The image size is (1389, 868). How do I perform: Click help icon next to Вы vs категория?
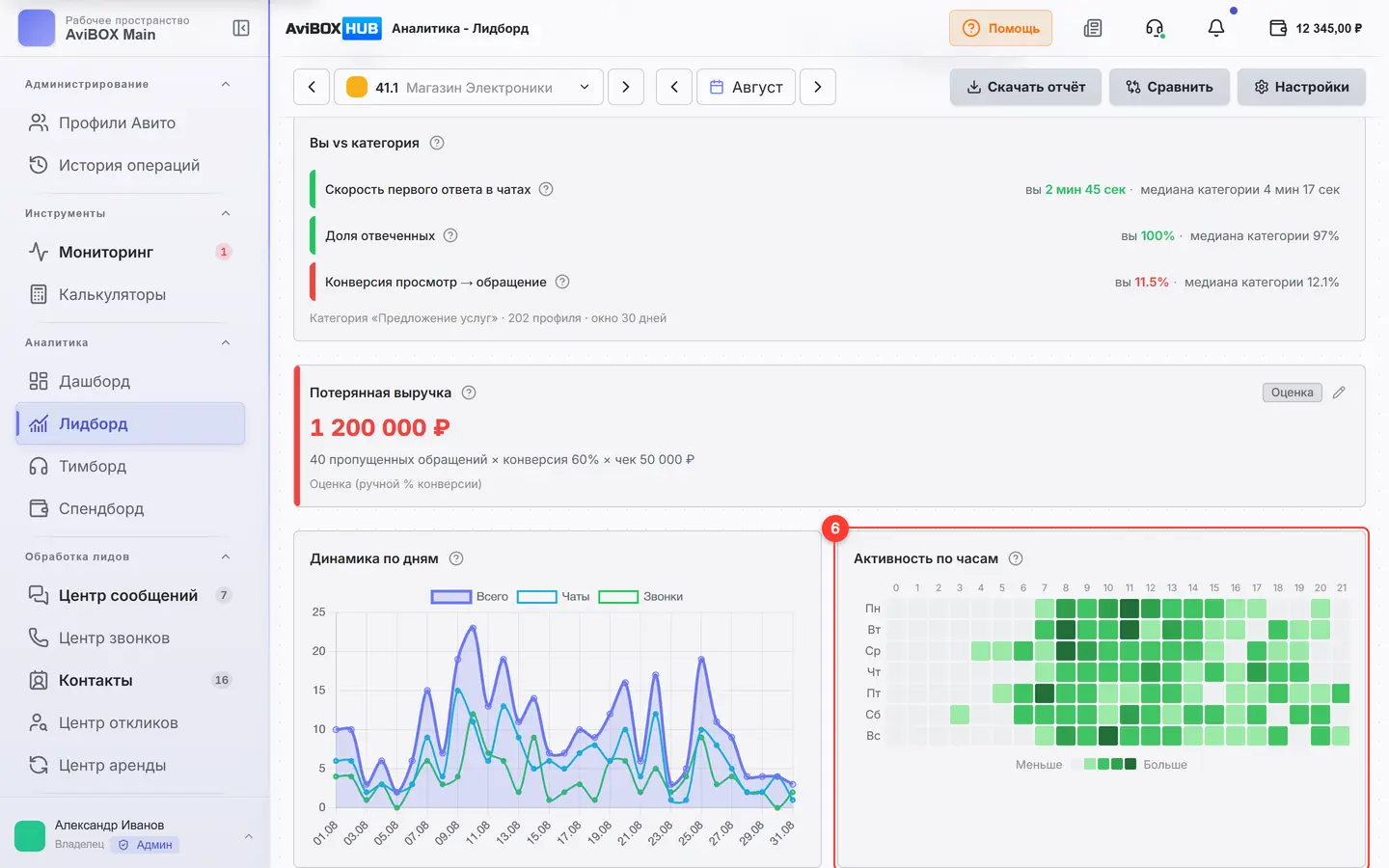point(437,143)
